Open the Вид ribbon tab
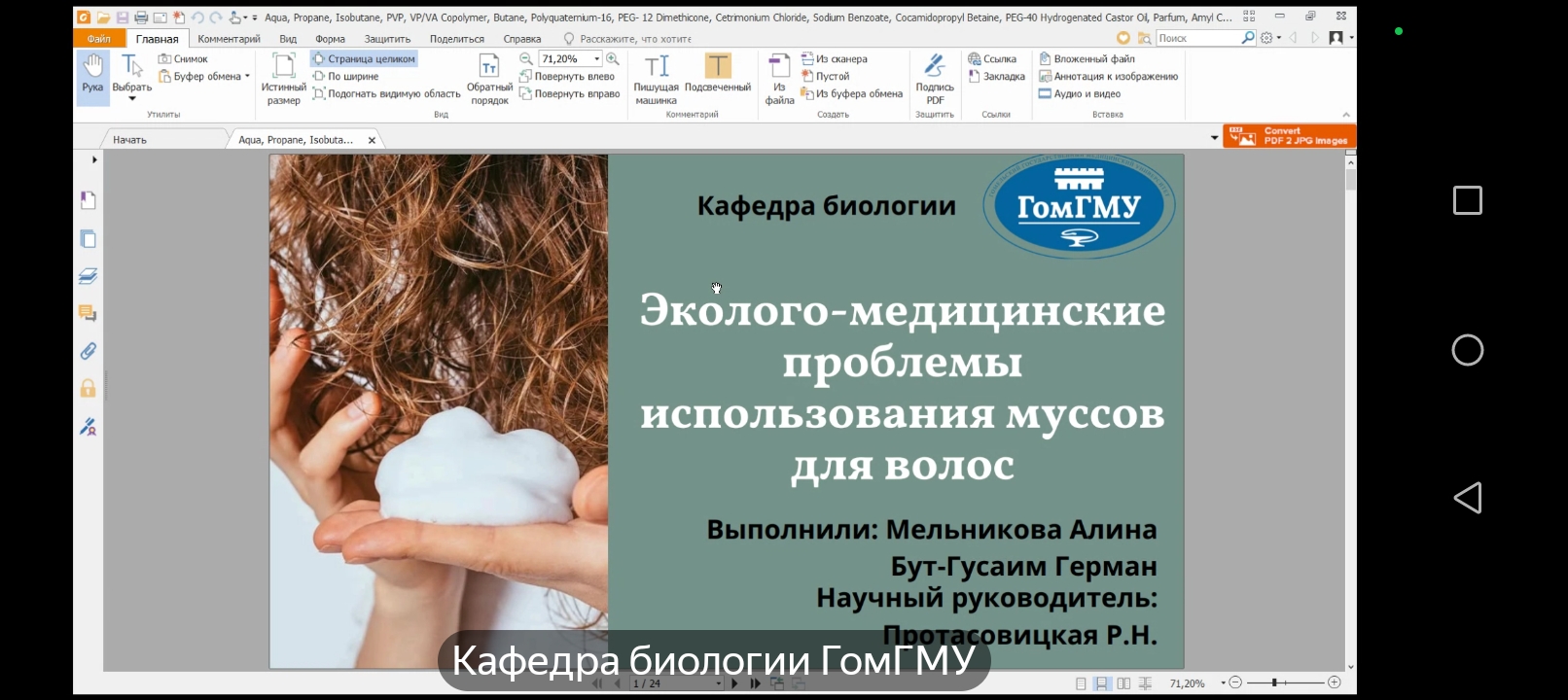The image size is (1568, 700). [288, 39]
